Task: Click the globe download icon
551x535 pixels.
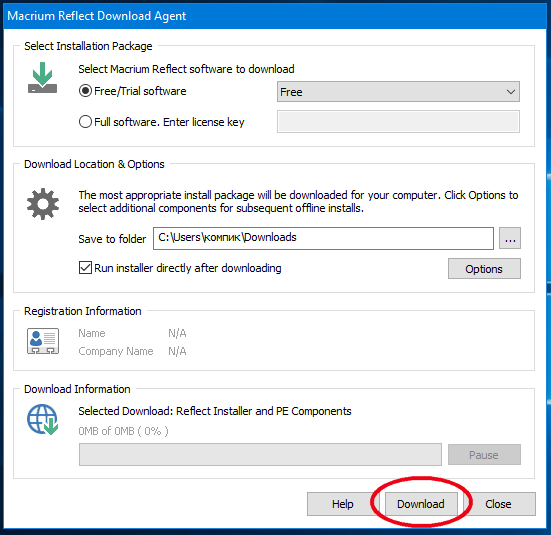Action: coord(43,419)
